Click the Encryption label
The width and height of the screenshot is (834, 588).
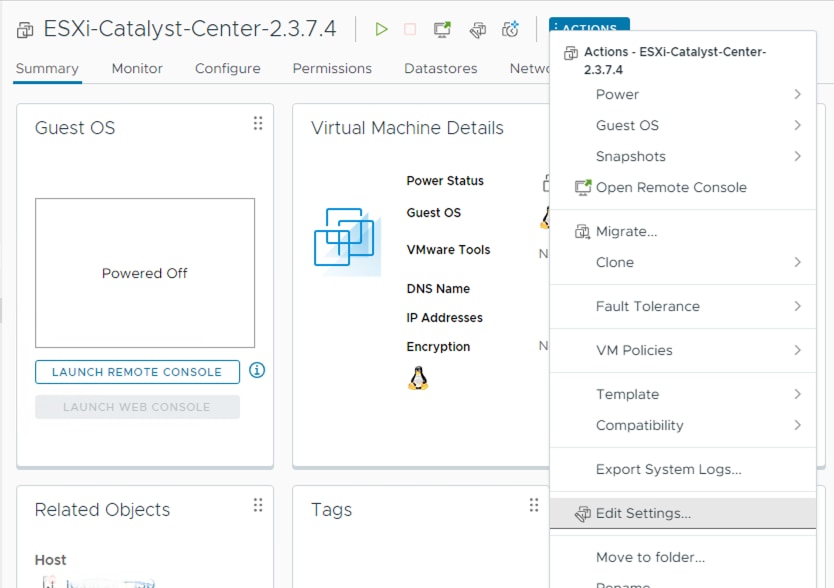(x=438, y=347)
